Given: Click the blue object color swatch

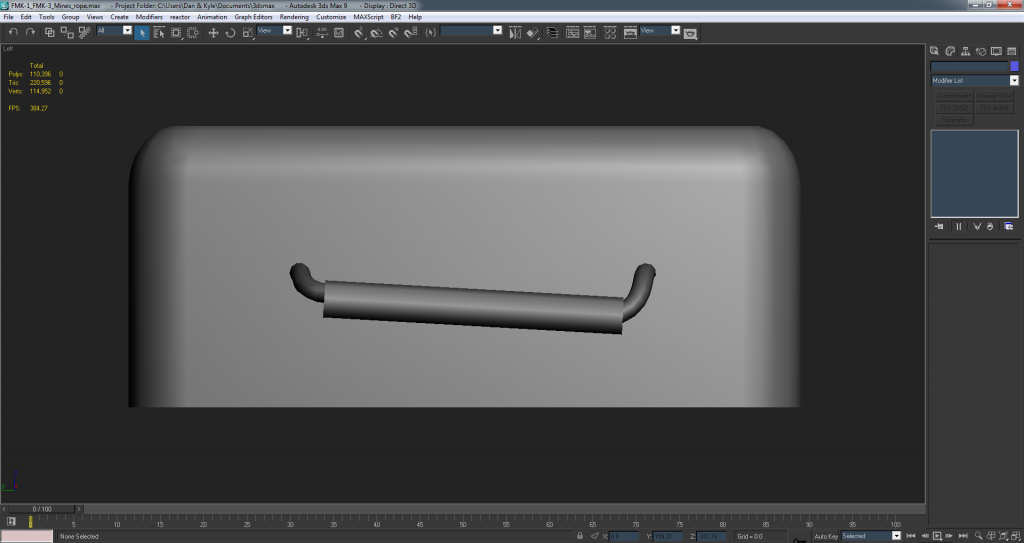Looking at the screenshot, I should tap(1014, 67).
